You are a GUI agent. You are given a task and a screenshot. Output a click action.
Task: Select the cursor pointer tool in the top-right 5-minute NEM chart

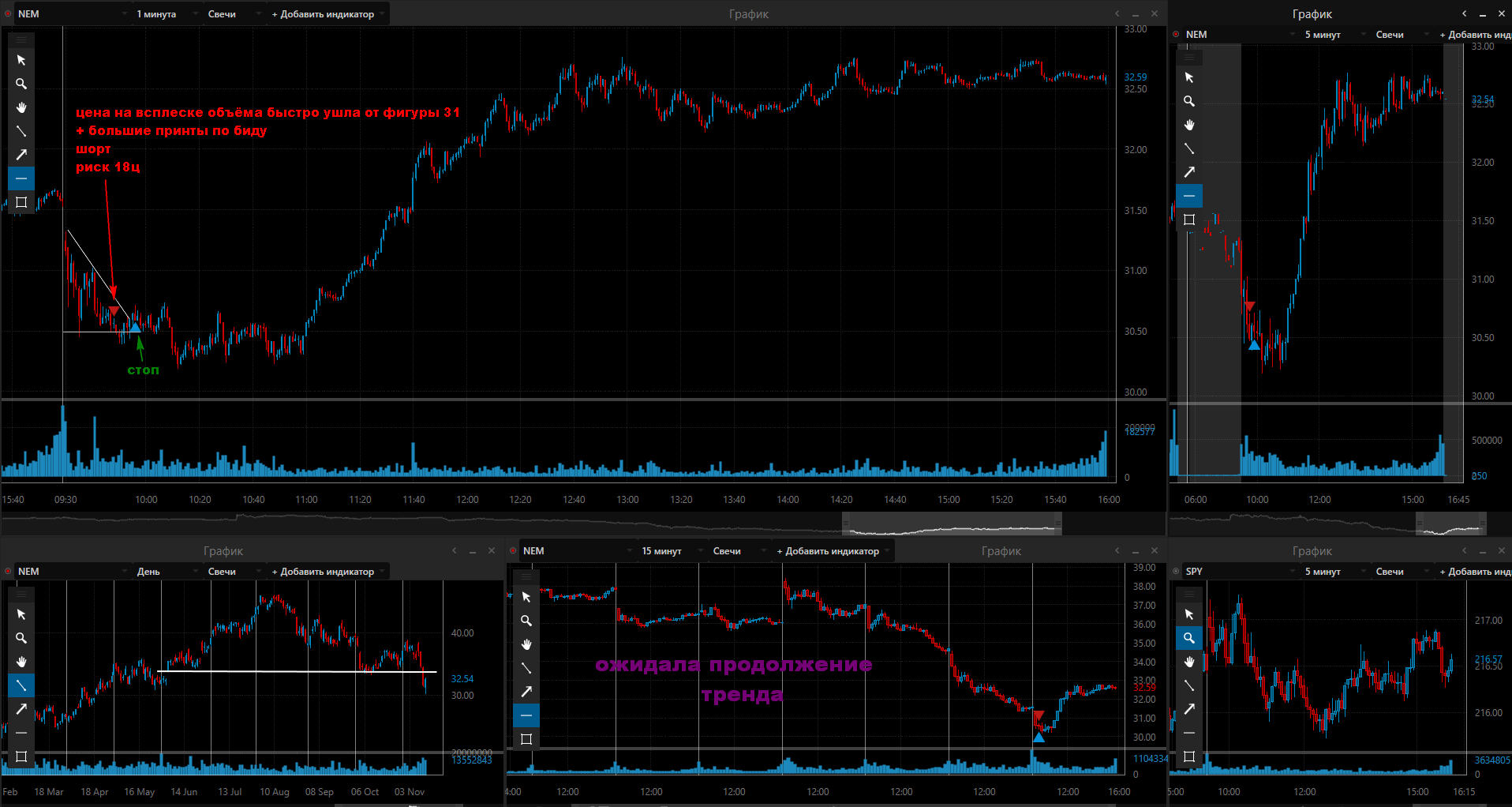(1189, 77)
